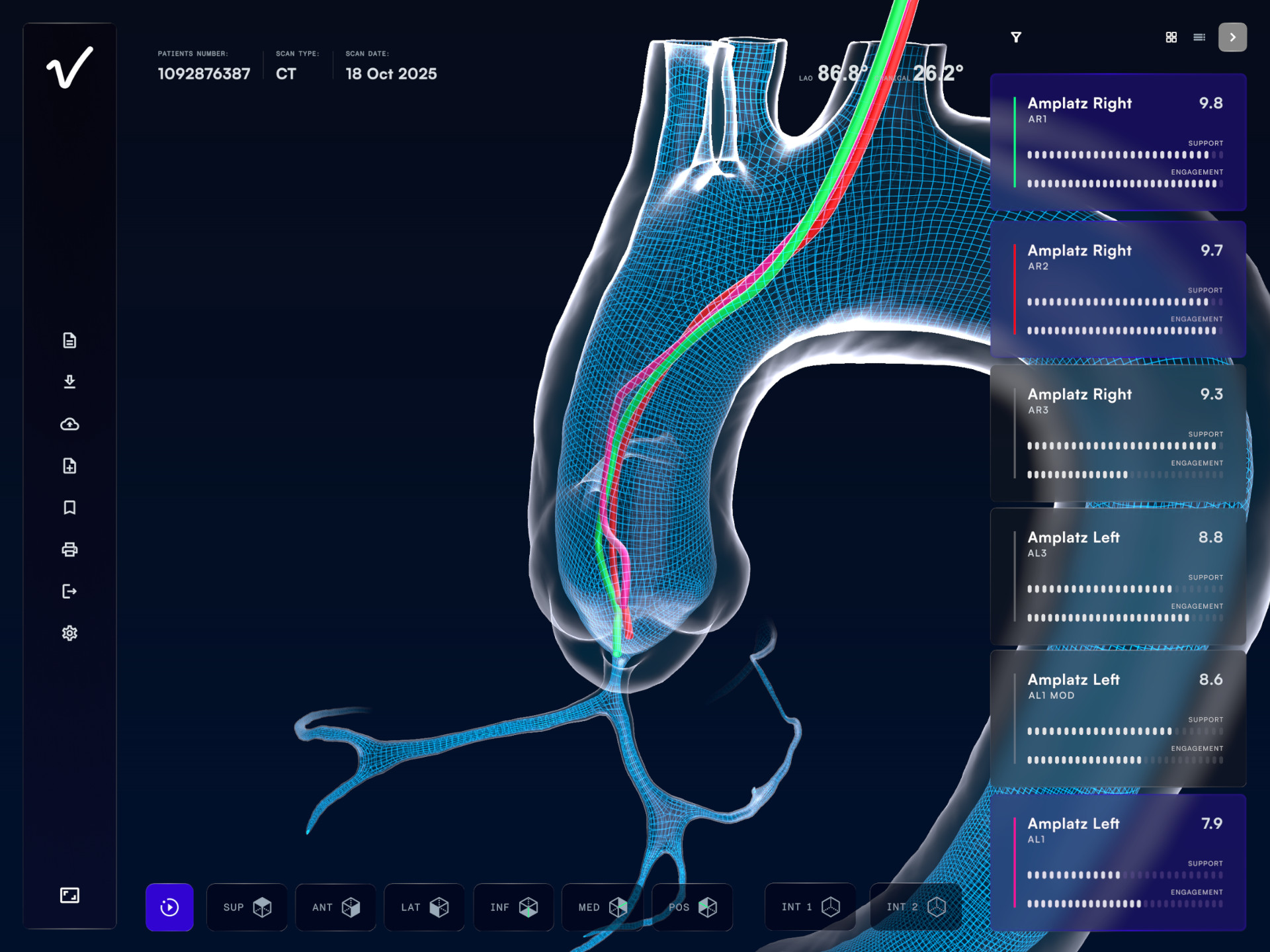Viewport: 1270px width, 952px height.
Task: Toggle the fullscreen view icon
Action: click(69, 895)
